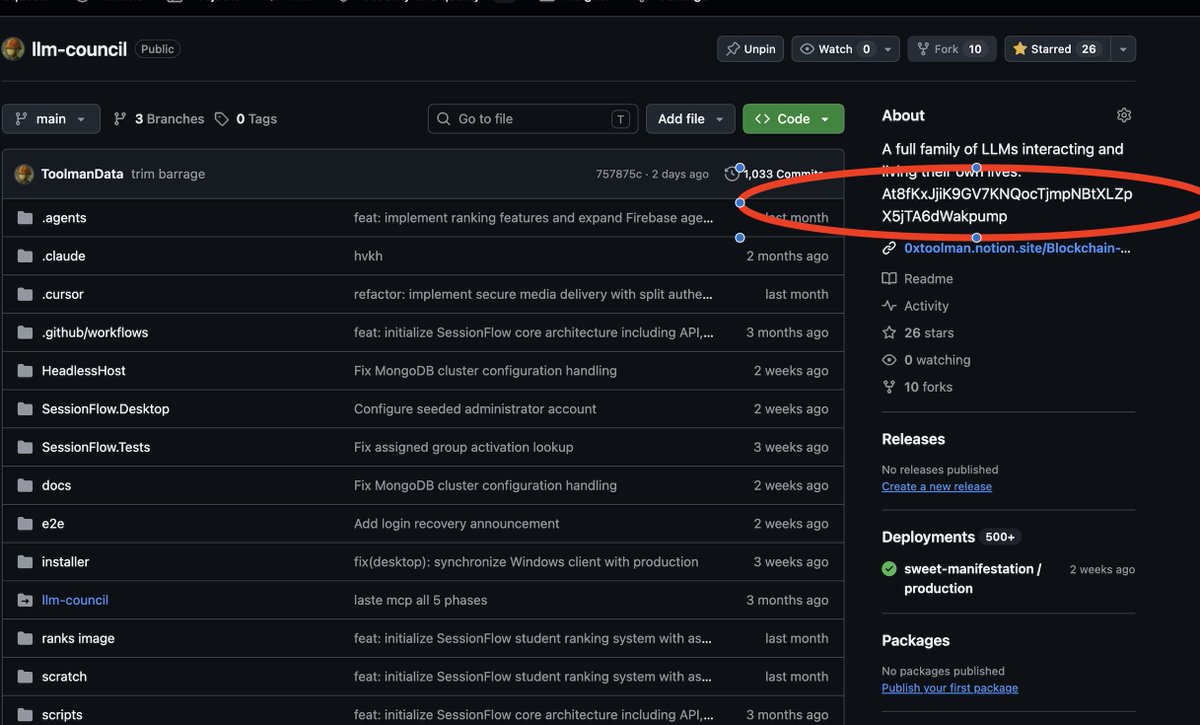Open the e2e folder
The image size is (1200, 725).
53,523
